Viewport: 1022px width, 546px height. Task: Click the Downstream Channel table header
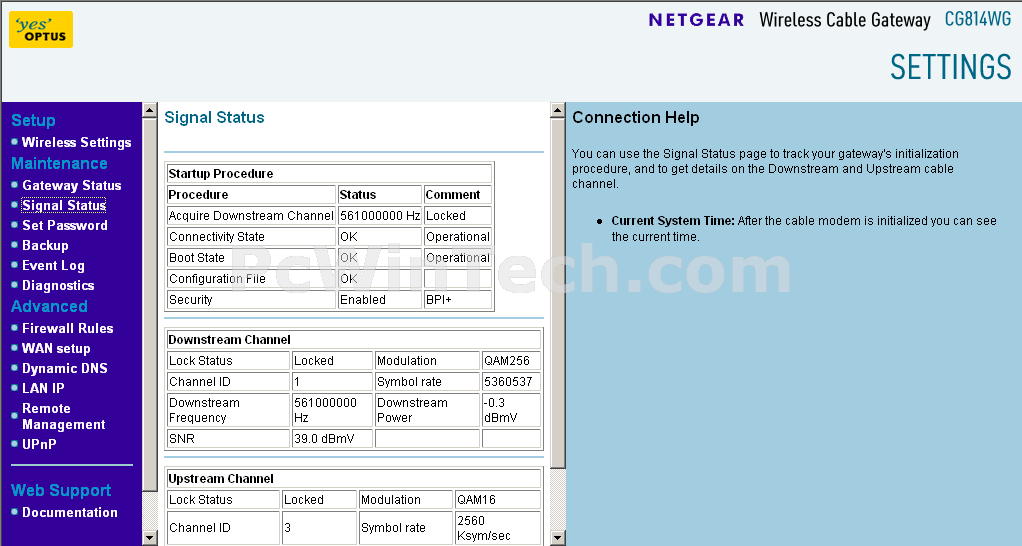(x=354, y=339)
